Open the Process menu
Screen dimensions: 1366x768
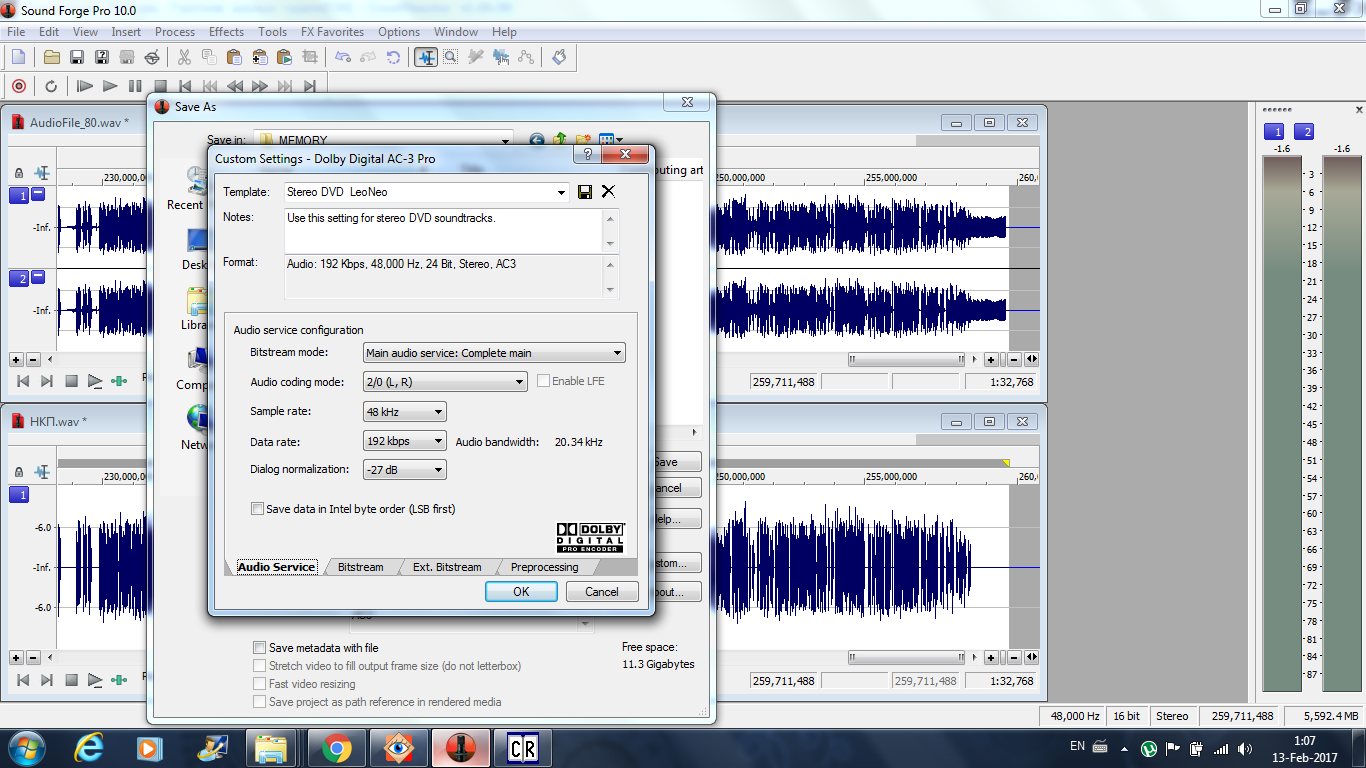(175, 32)
